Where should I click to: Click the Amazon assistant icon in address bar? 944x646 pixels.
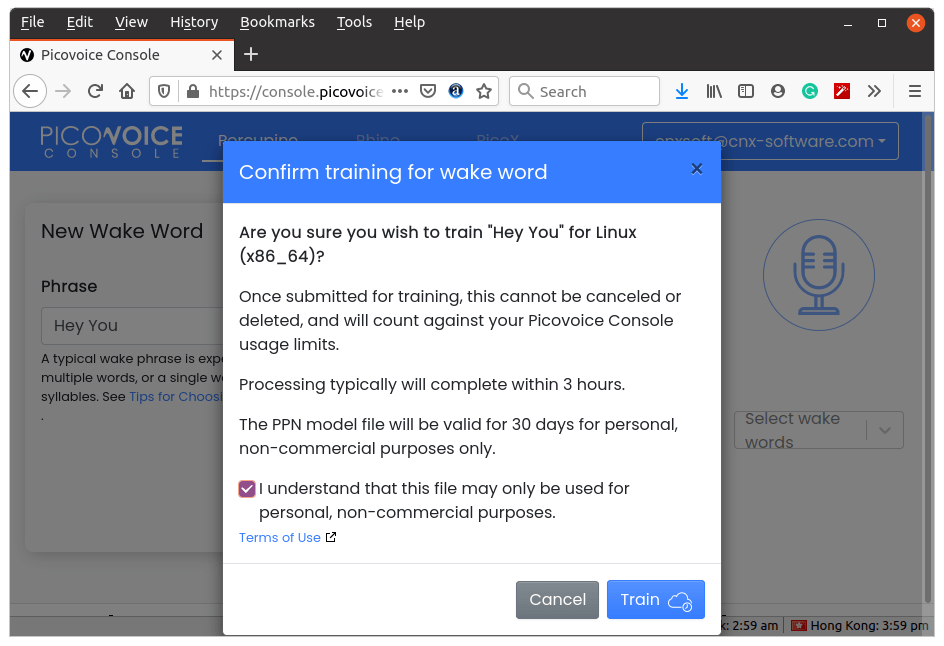click(456, 91)
